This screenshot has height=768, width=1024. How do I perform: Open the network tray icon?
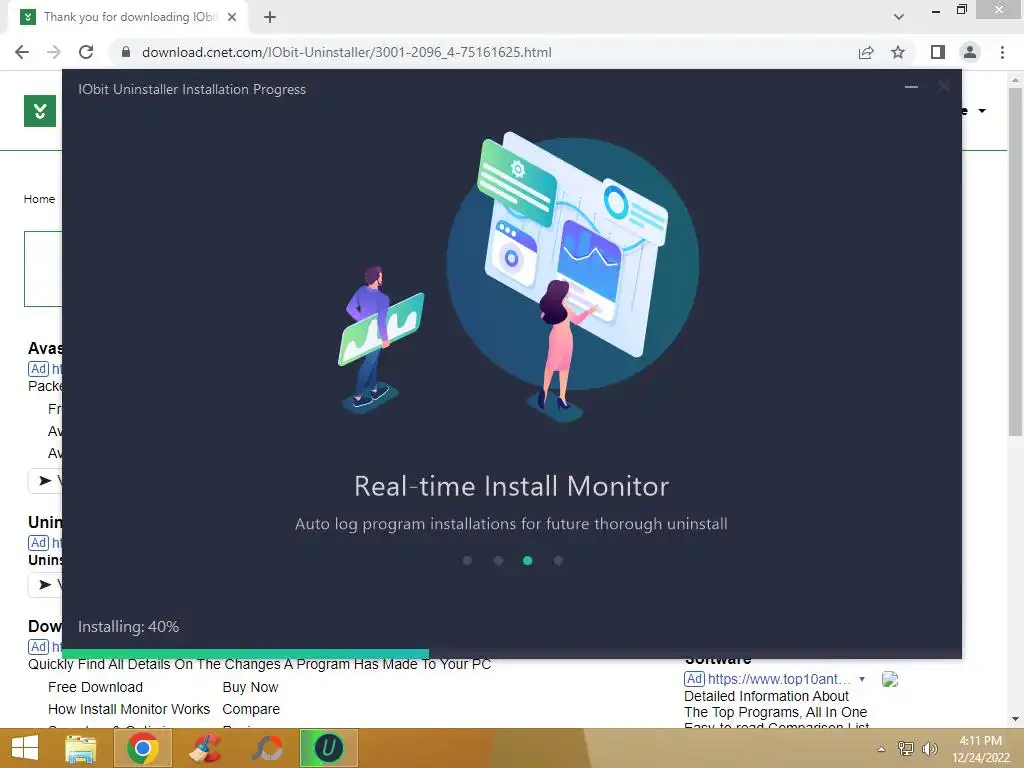[x=906, y=749]
